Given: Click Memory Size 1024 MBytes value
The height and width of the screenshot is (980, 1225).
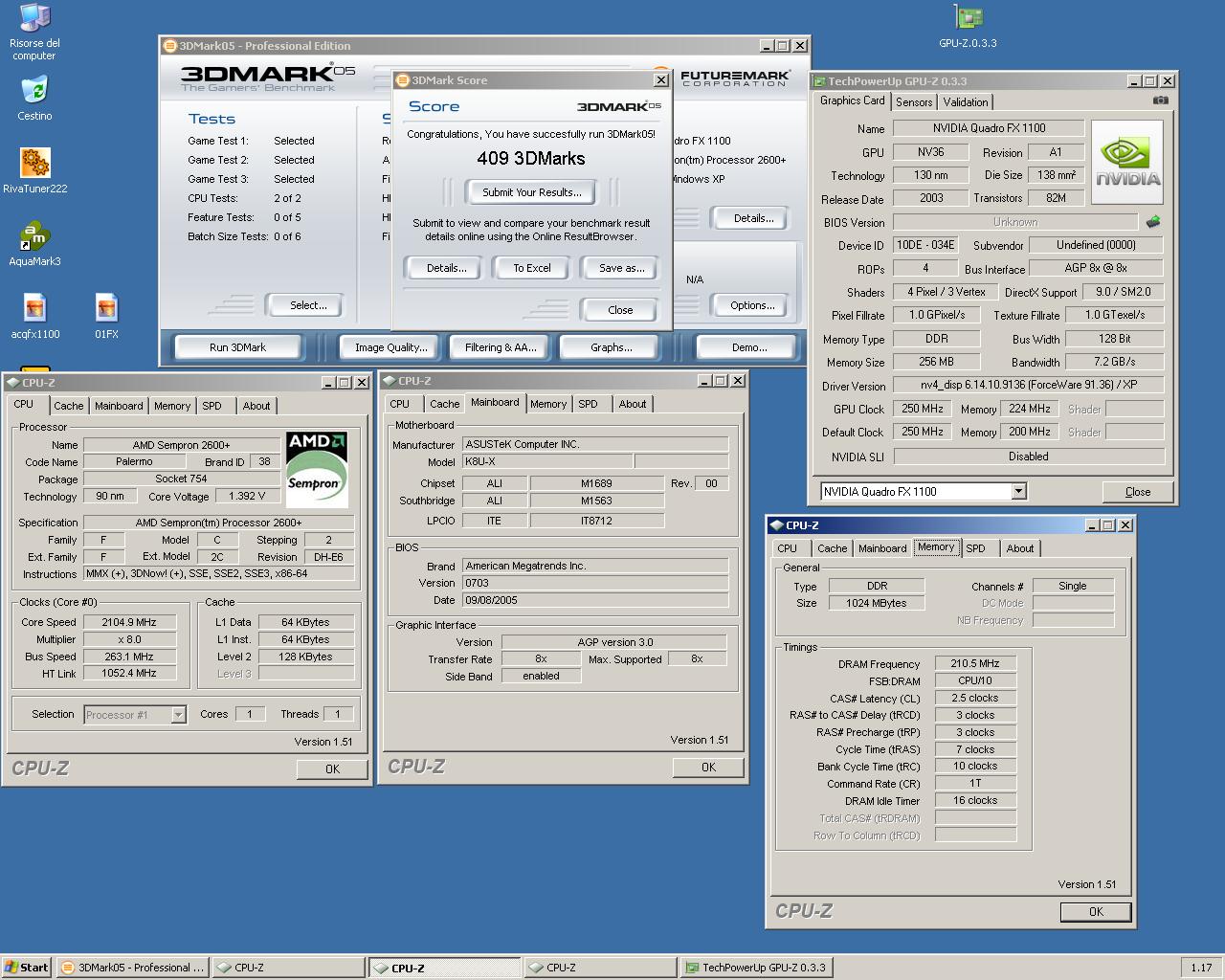Looking at the screenshot, I should click(877, 603).
